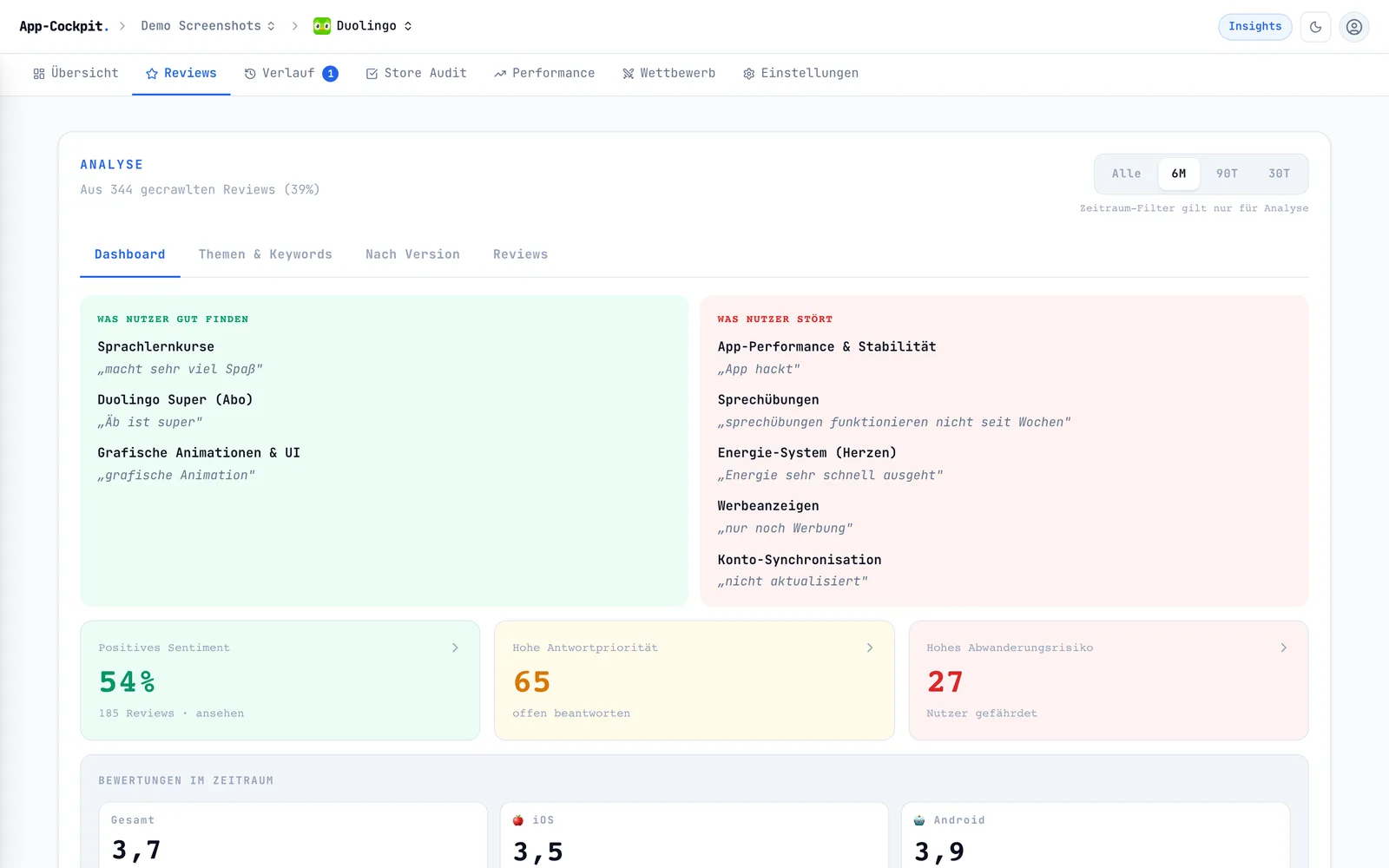
Task: Open the user profile icon
Action: click(x=1353, y=27)
